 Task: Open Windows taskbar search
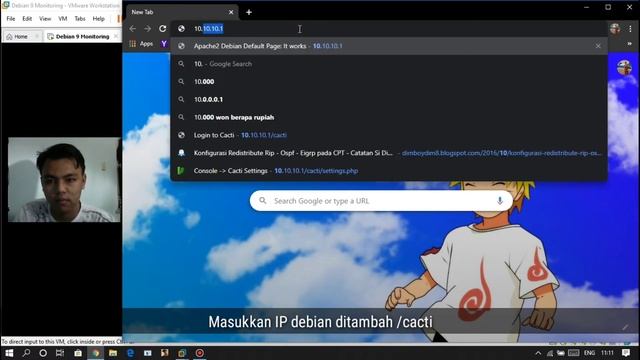click(27, 353)
